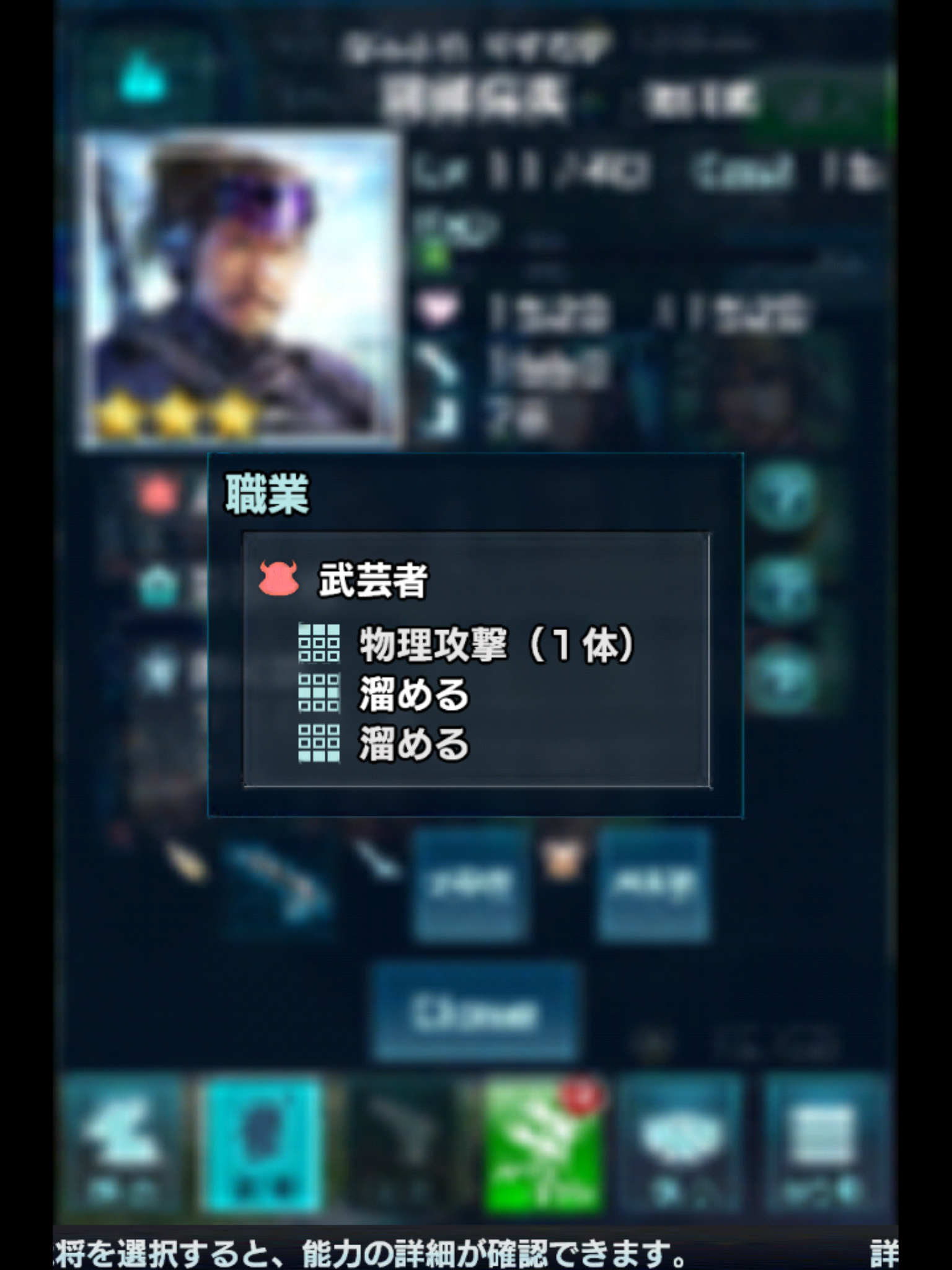Tap the cloud-shaped icon in bottom bar
The image size is (952, 1270).
[683, 1145]
